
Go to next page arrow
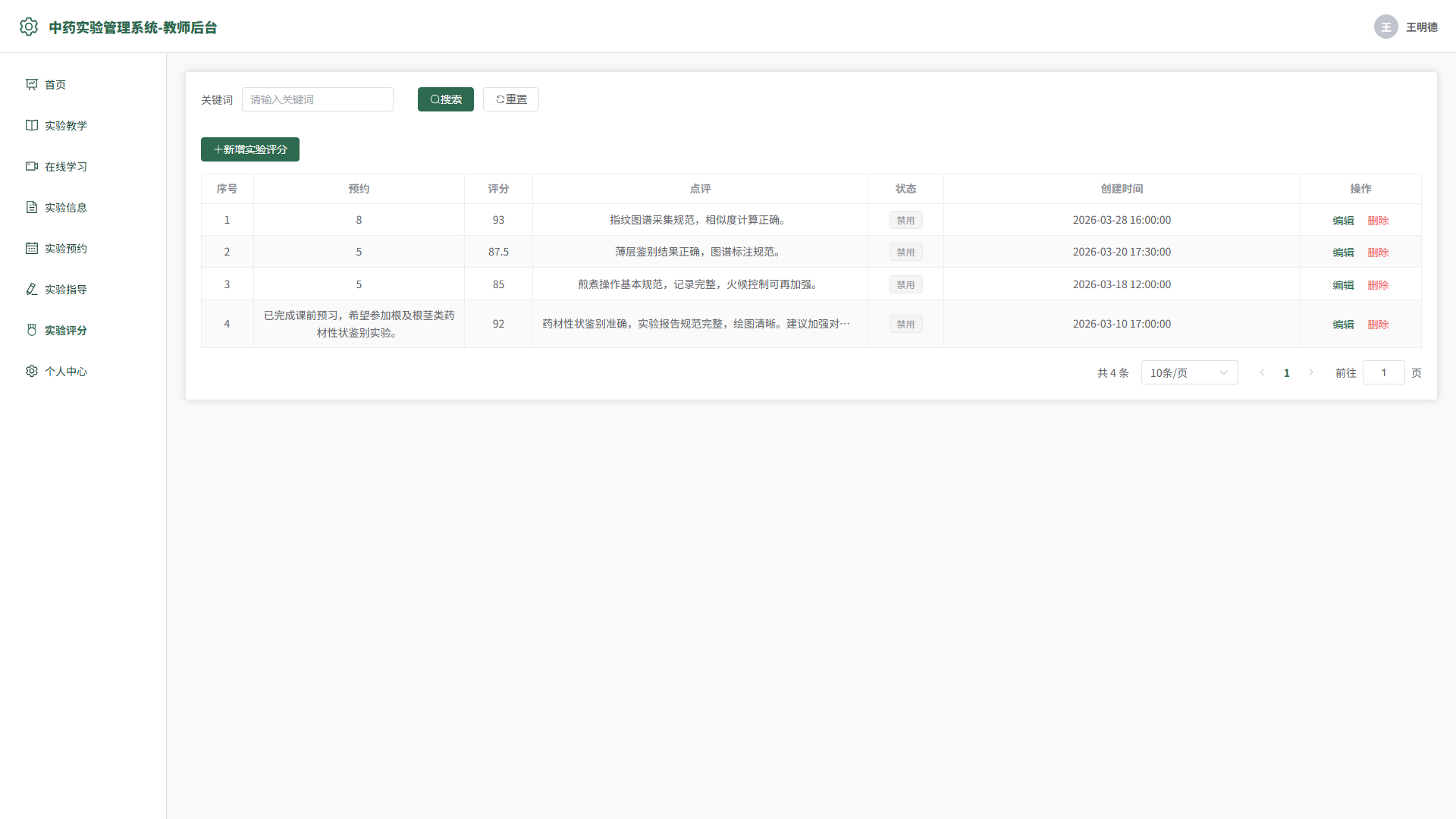[1311, 372]
